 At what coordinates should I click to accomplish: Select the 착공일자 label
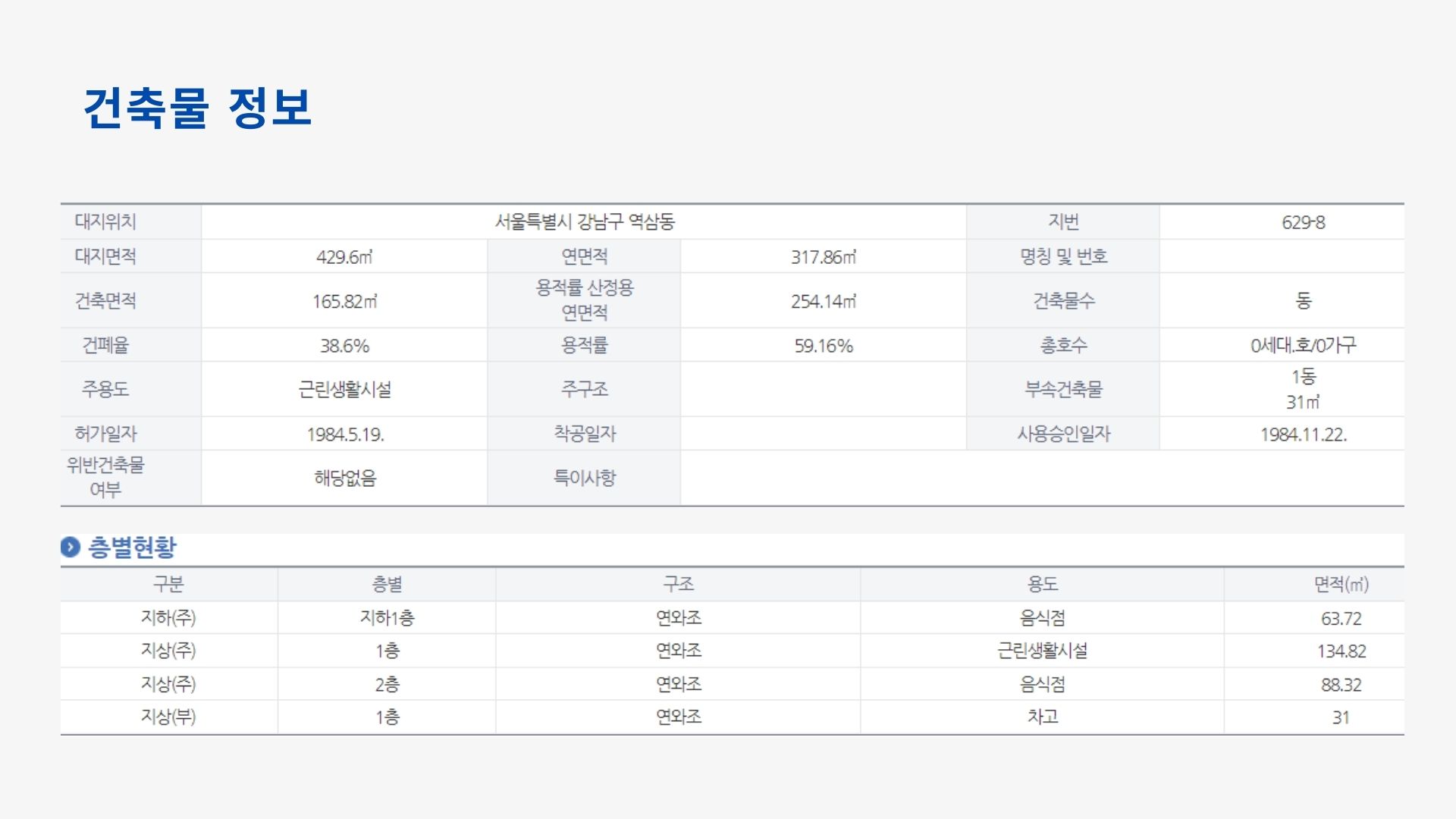coord(585,434)
